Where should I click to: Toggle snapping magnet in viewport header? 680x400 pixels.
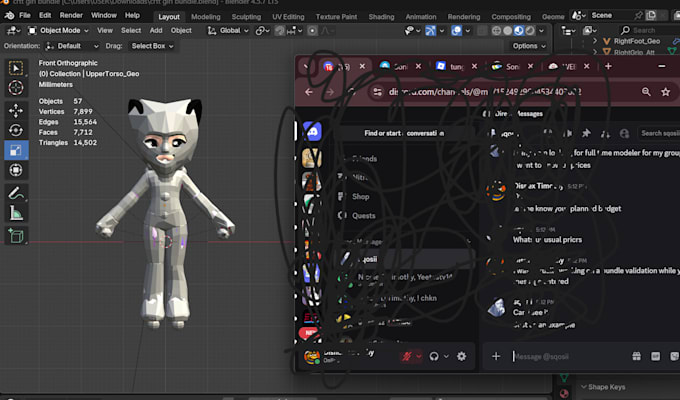coord(280,30)
